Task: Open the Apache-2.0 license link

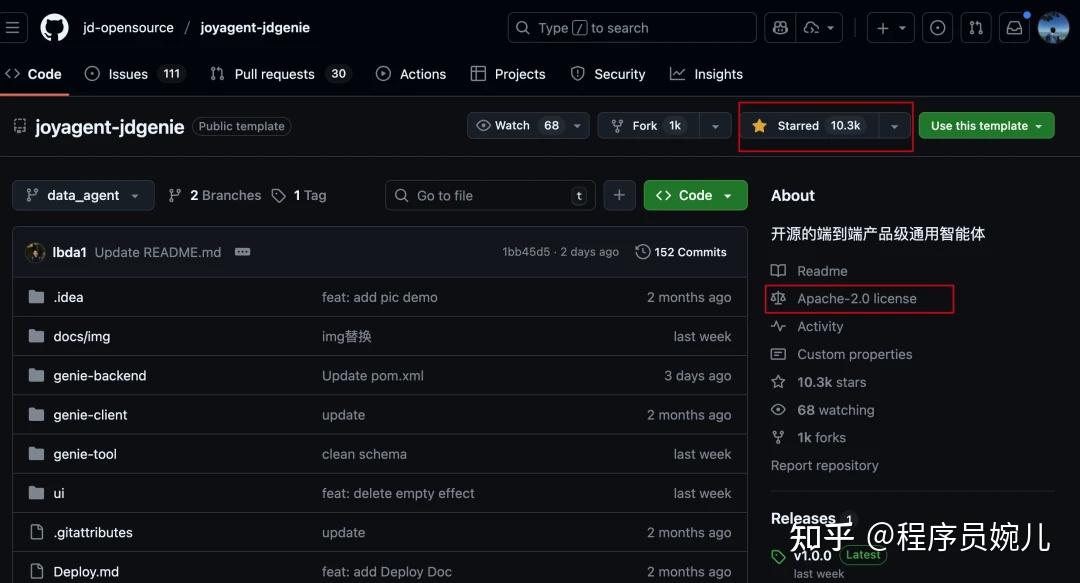Action: pos(857,299)
